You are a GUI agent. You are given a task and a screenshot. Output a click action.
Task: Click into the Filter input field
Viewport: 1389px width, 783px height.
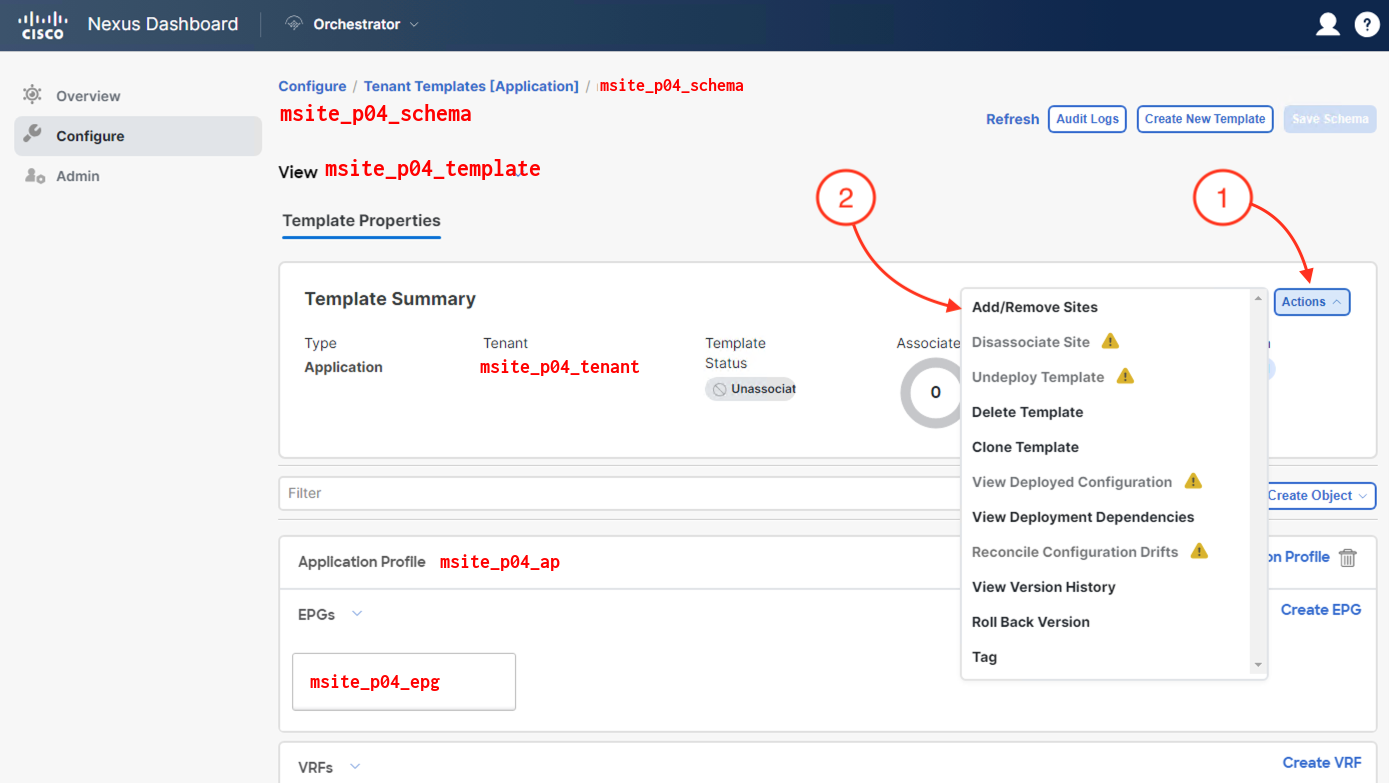620,493
